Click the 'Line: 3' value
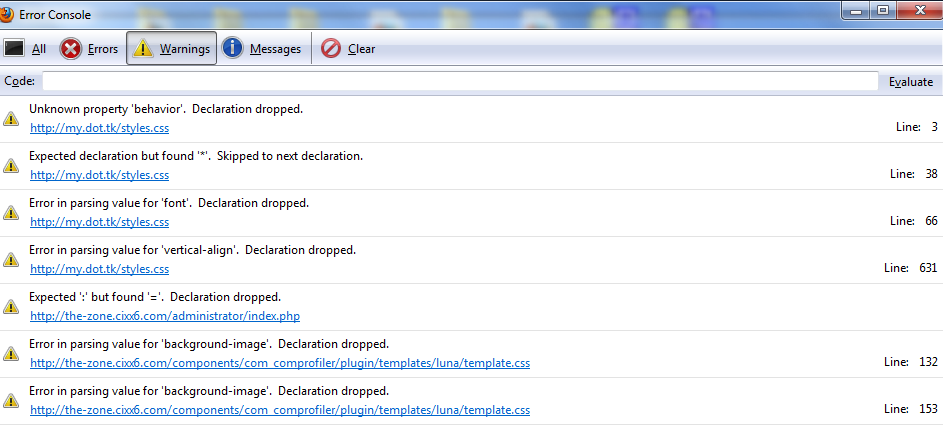The image size is (943, 440). pos(917,127)
